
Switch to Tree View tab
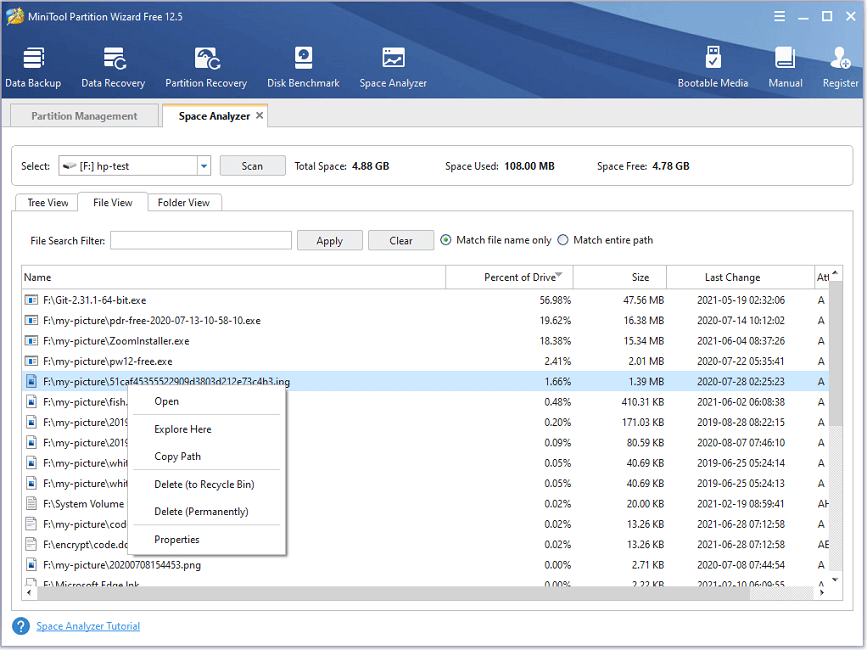pos(48,203)
